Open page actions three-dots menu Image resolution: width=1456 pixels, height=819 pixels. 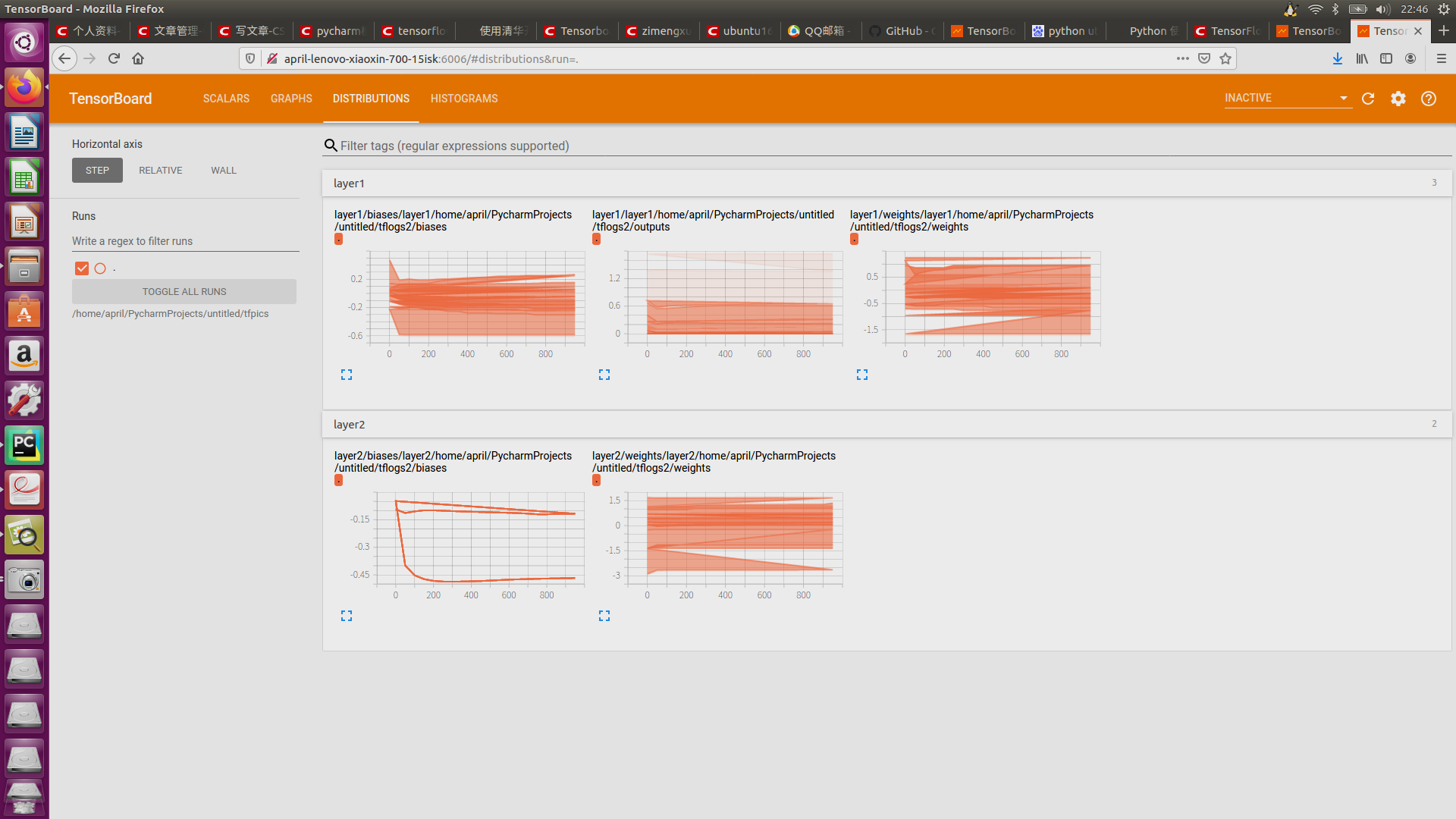click(1183, 58)
